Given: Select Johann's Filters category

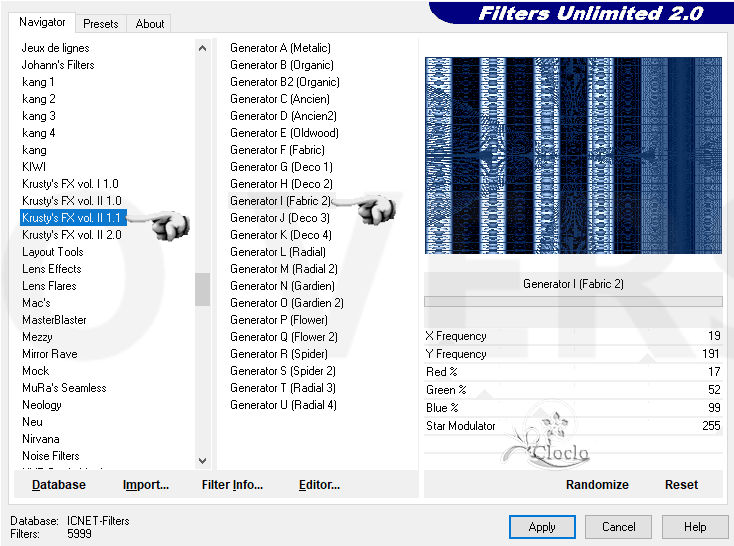Looking at the screenshot, I should (58, 65).
